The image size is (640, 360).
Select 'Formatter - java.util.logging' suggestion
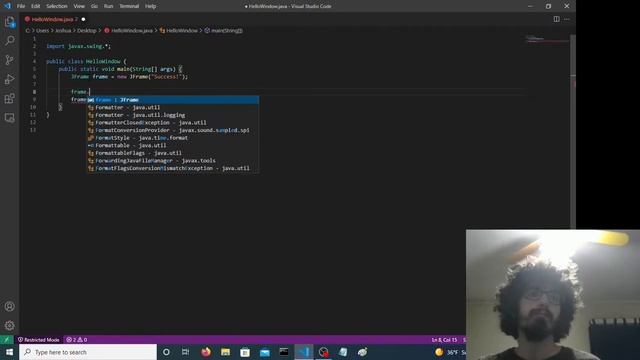coord(173,115)
